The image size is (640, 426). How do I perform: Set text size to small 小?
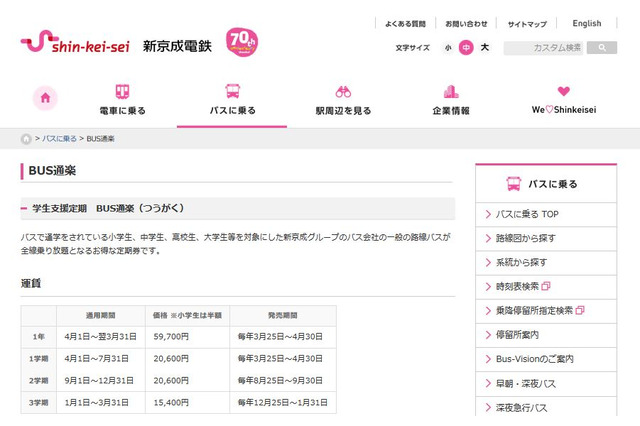[x=448, y=48]
